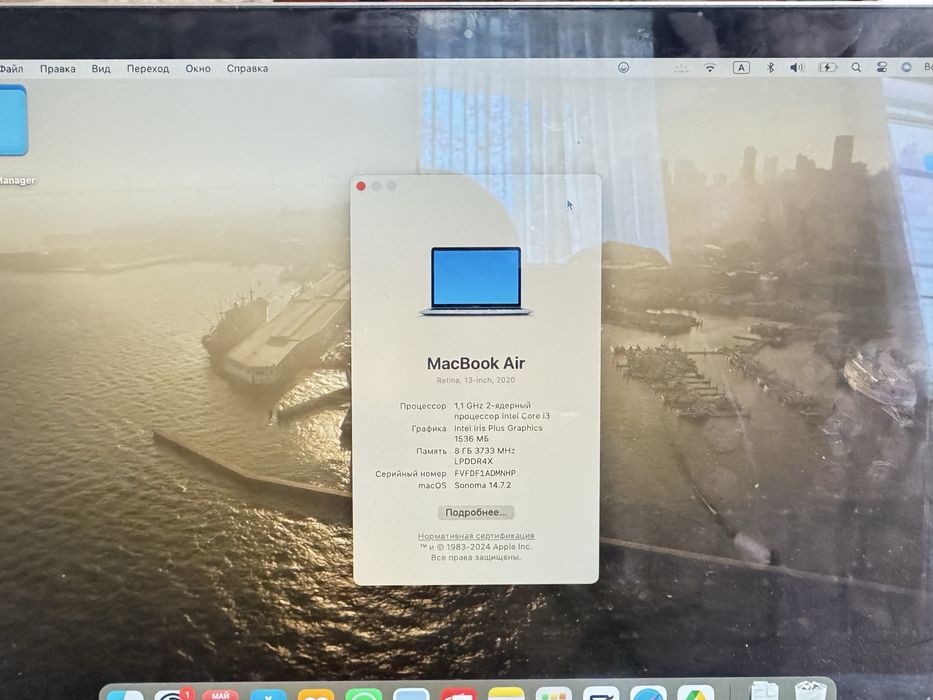Click the dimmed icon left of Wi-Fi
Viewport: 933px width, 700px height.
click(681, 68)
